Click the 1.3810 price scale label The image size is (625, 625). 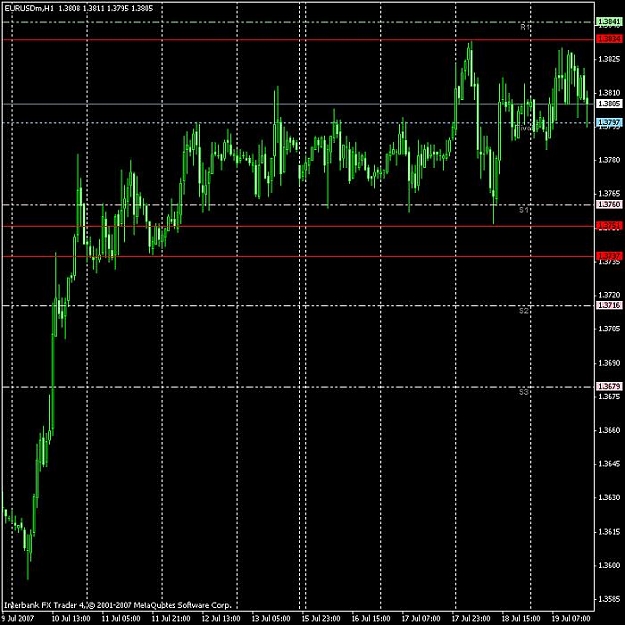pos(609,93)
